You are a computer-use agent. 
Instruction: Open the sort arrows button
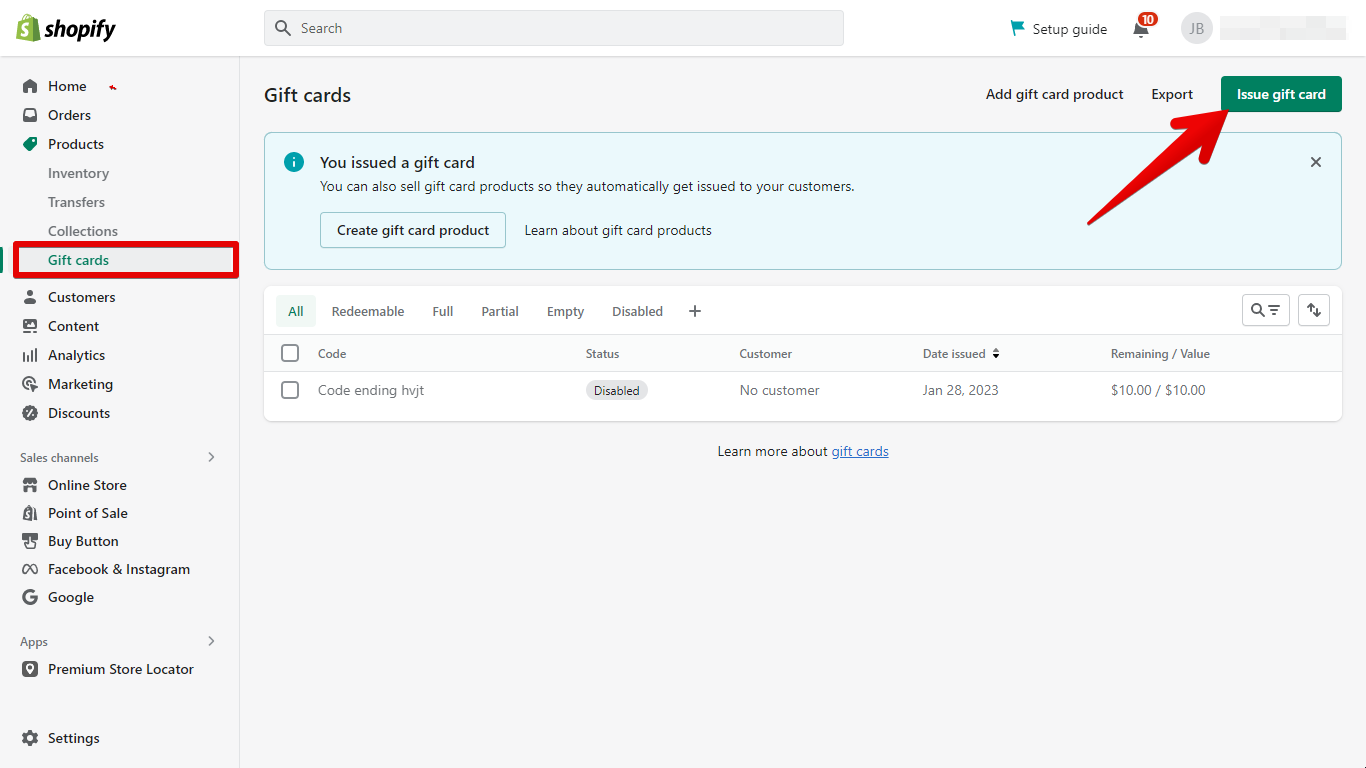pyautogui.click(x=1313, y=310)
